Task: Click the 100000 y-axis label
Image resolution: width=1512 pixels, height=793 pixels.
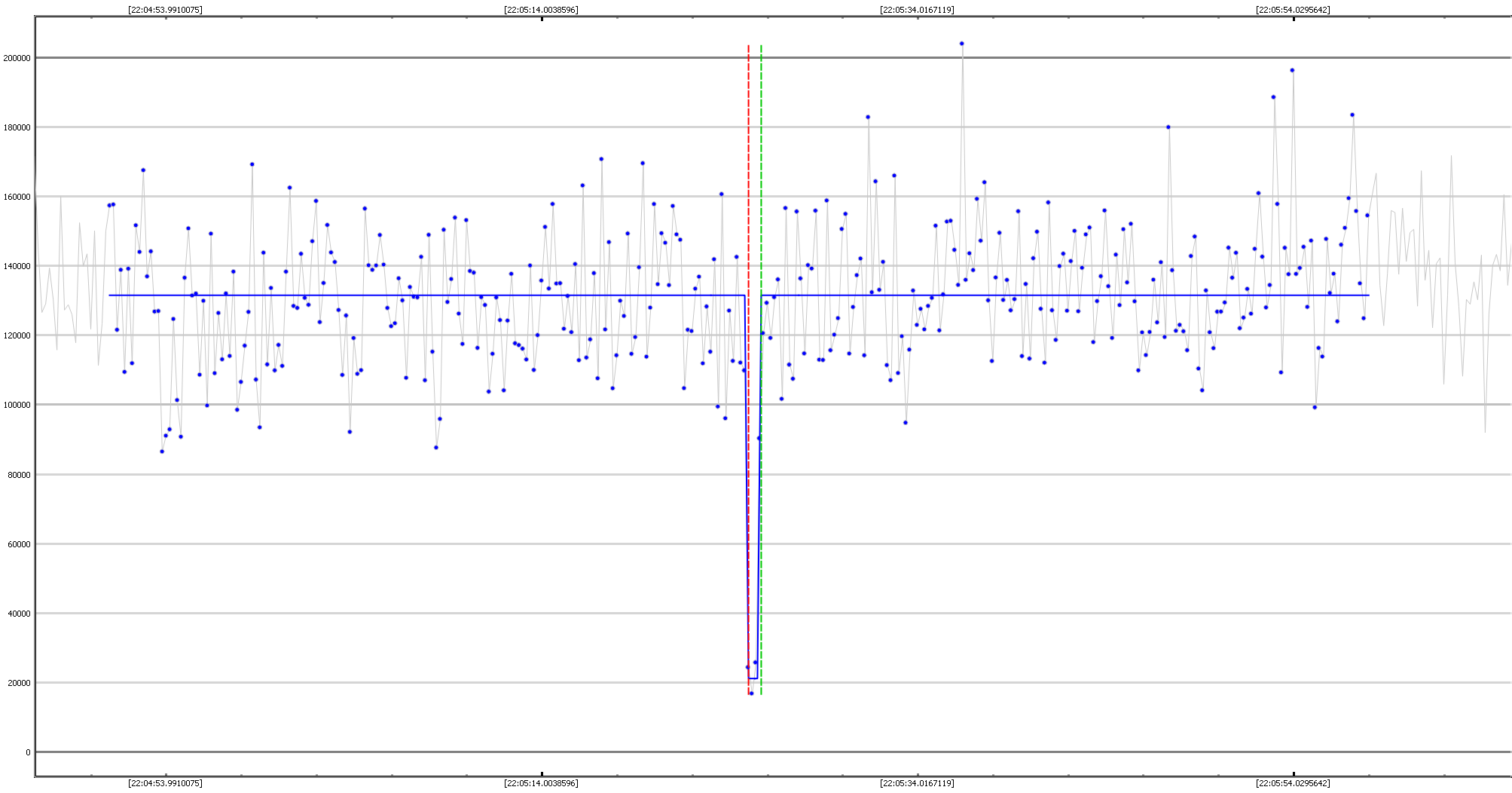Action: coord(17,405)
